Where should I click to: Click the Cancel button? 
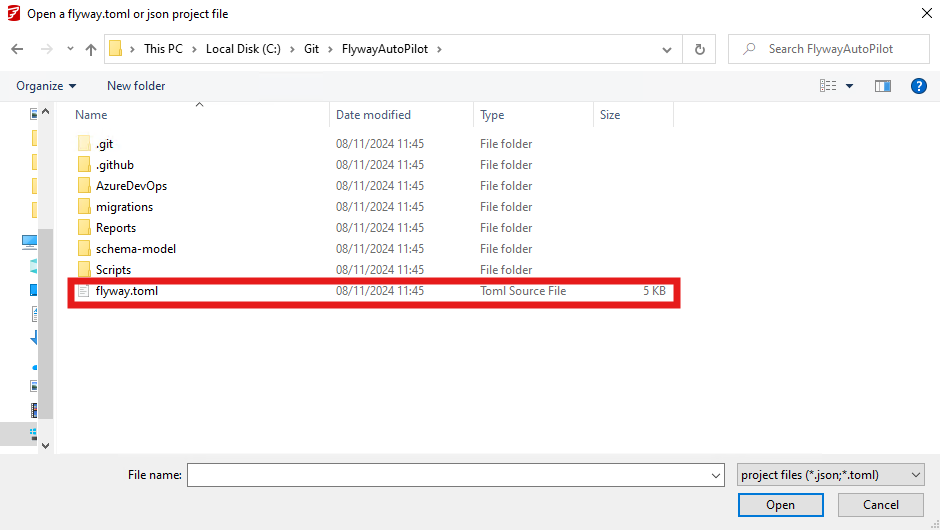[x=880, y=505]
